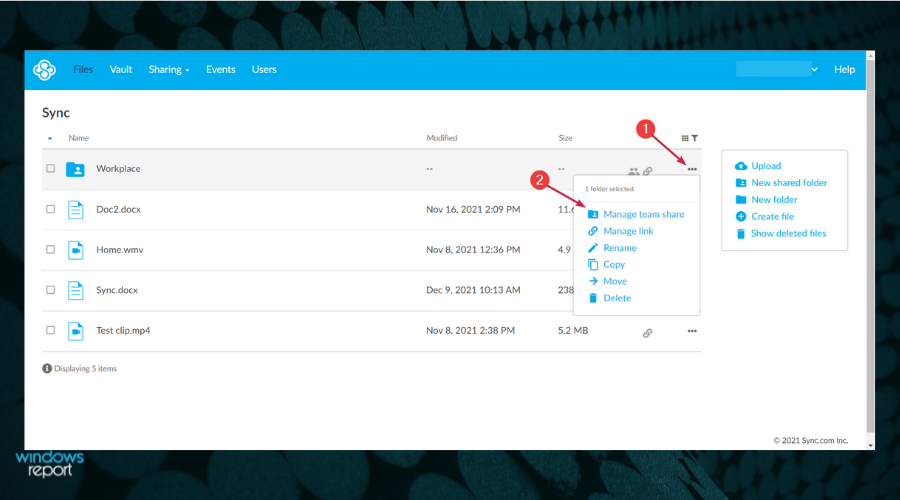
Task: Open the Users tab
Action: [264, 69]
